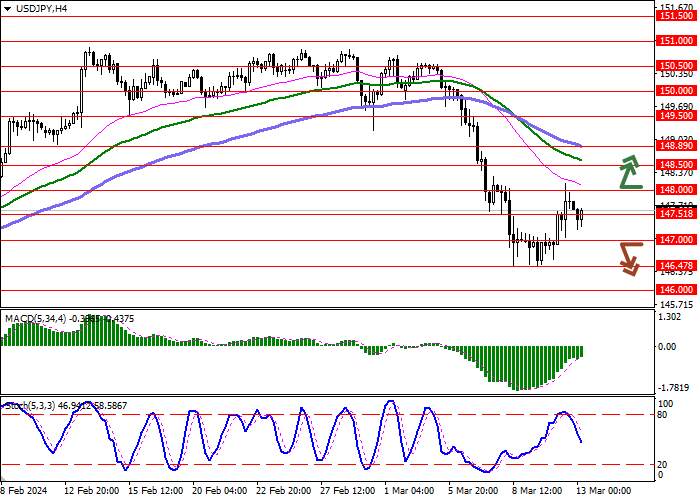Click the USDJPY,H4 chart title text
The height and width of the screenshot is (500, 700).
pos(42,8)
